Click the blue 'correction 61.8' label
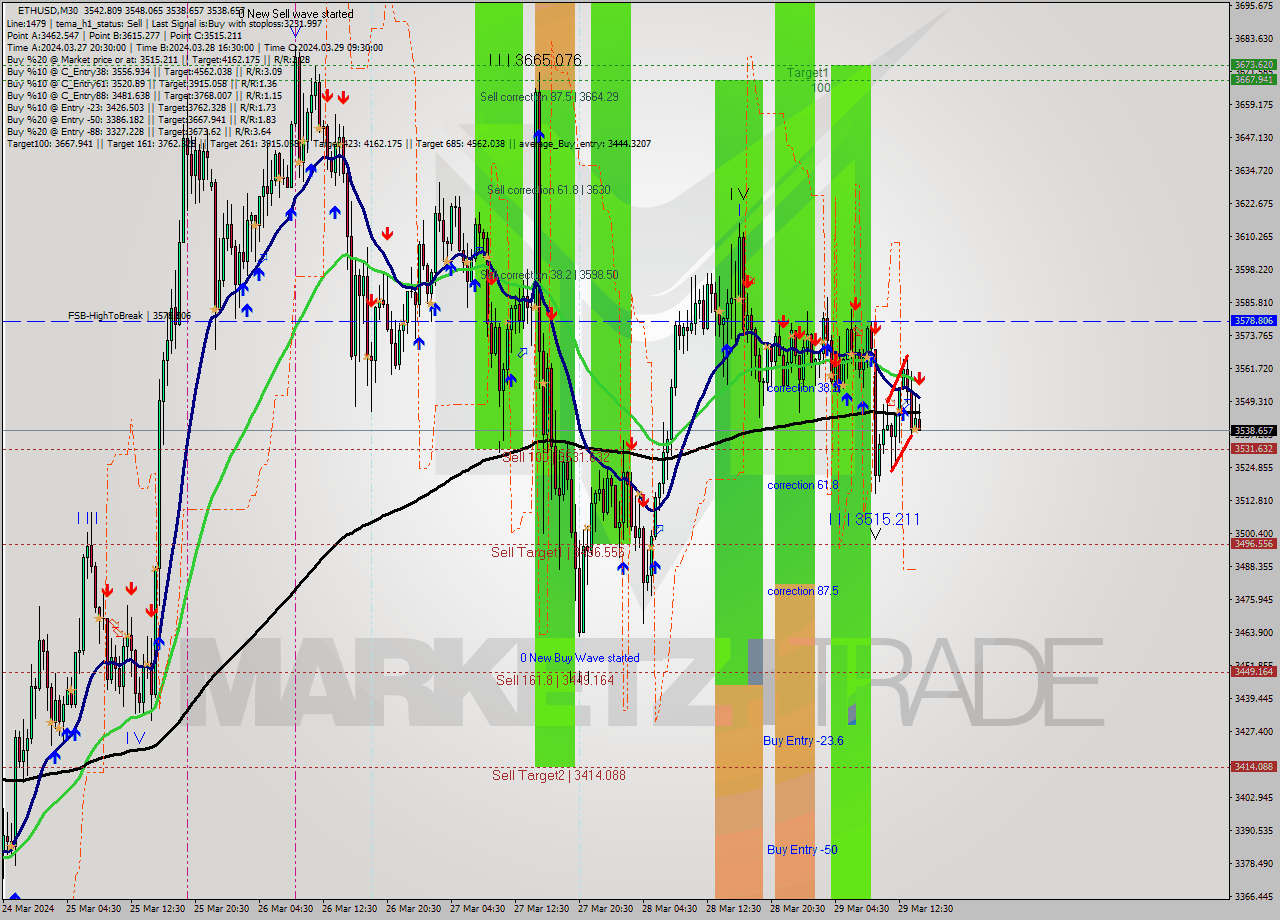 803,485
